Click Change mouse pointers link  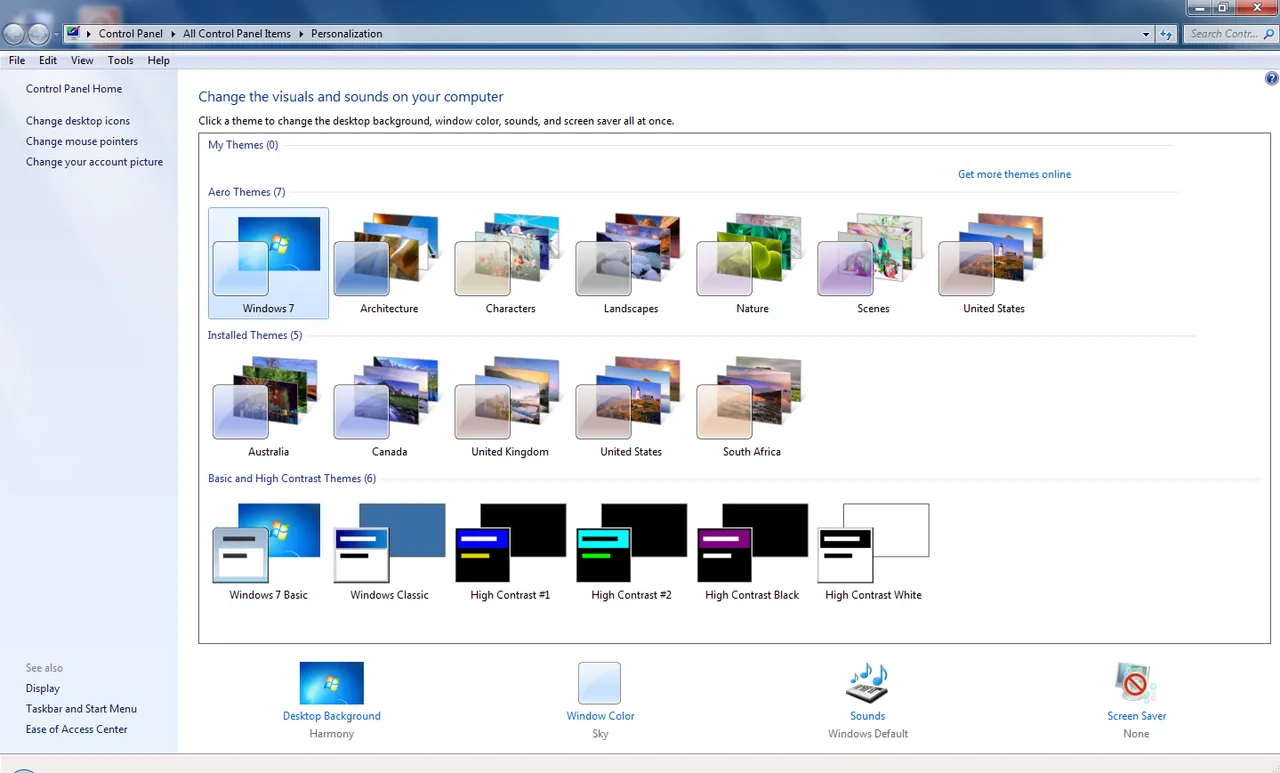82,141
